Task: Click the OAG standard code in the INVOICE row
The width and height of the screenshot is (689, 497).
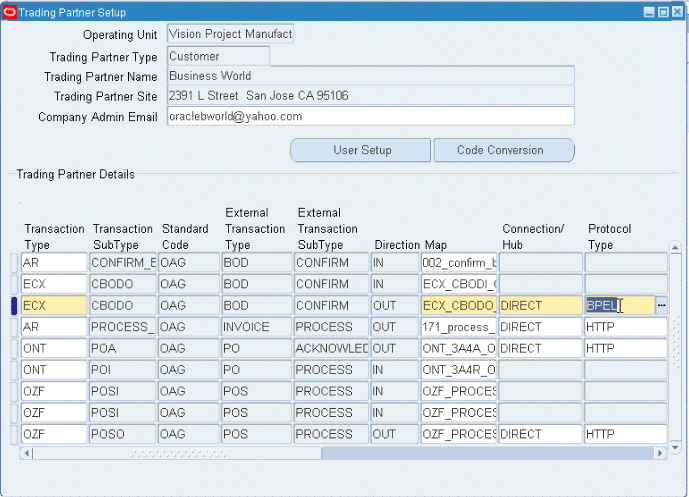Action: coord(189,327)
